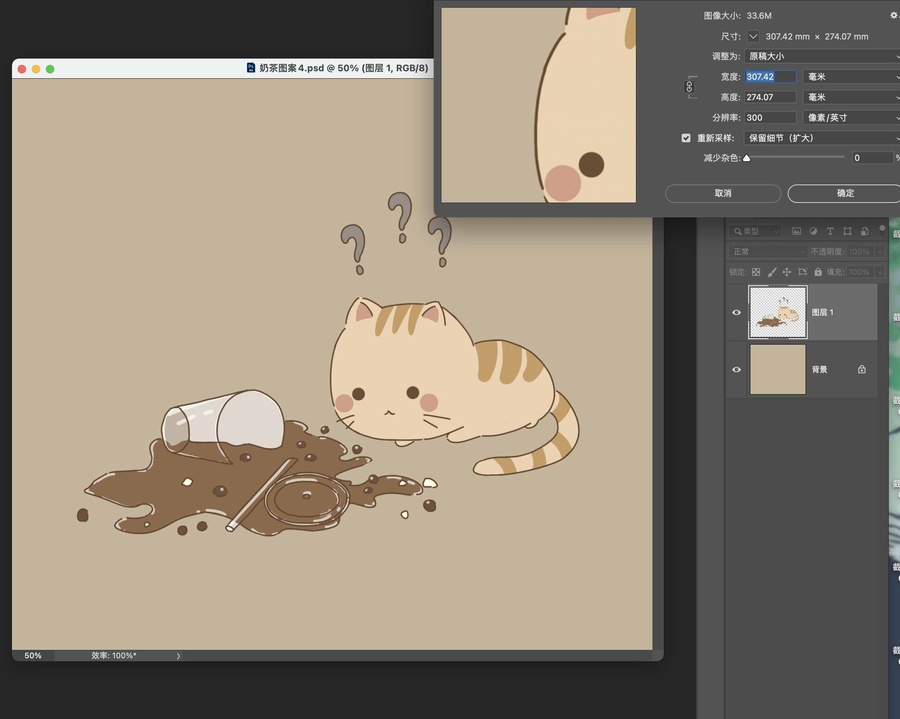Filter layers by pixel layers icon
Screen dimensions: 900x719
tap(796, 231)
